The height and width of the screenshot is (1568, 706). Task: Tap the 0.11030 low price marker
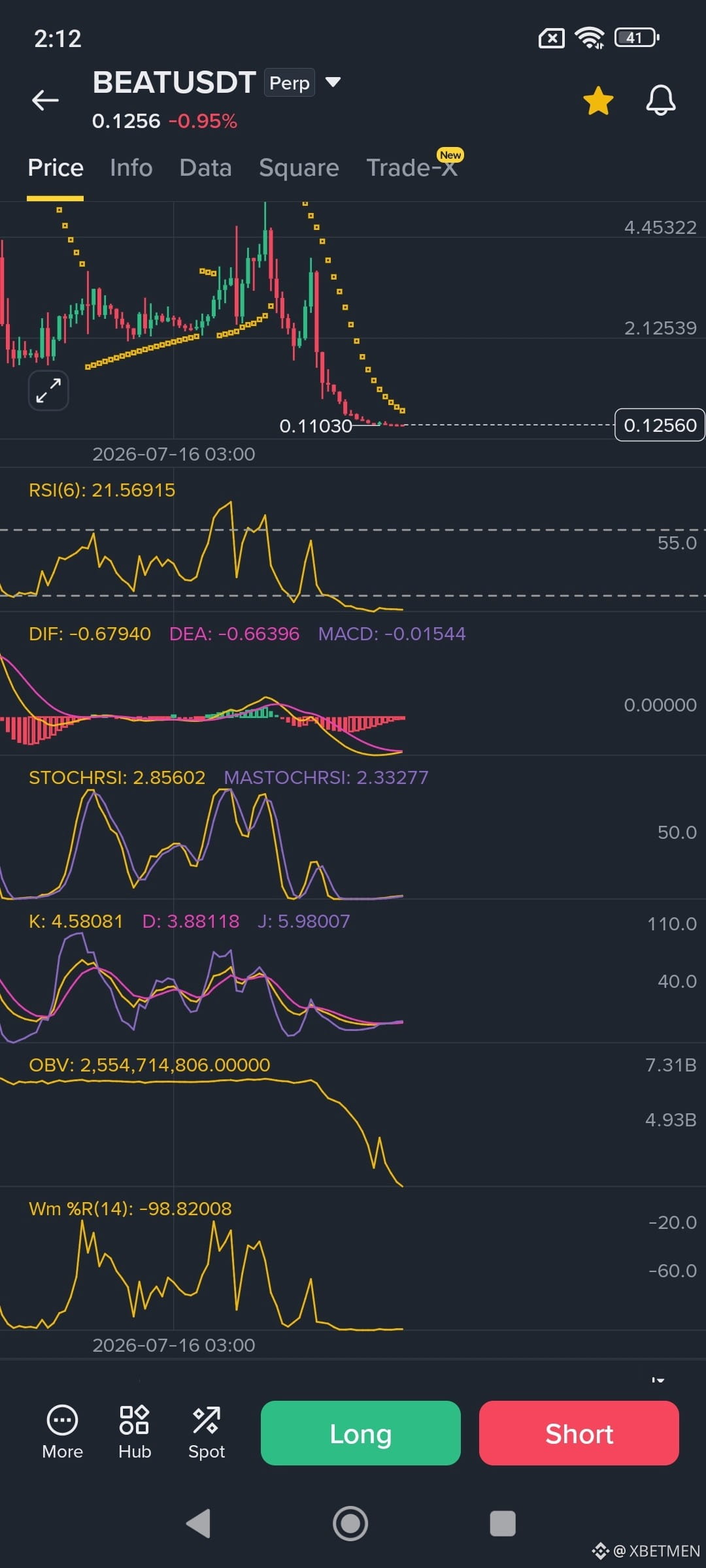pyautogui.click(x=316, y=426)
